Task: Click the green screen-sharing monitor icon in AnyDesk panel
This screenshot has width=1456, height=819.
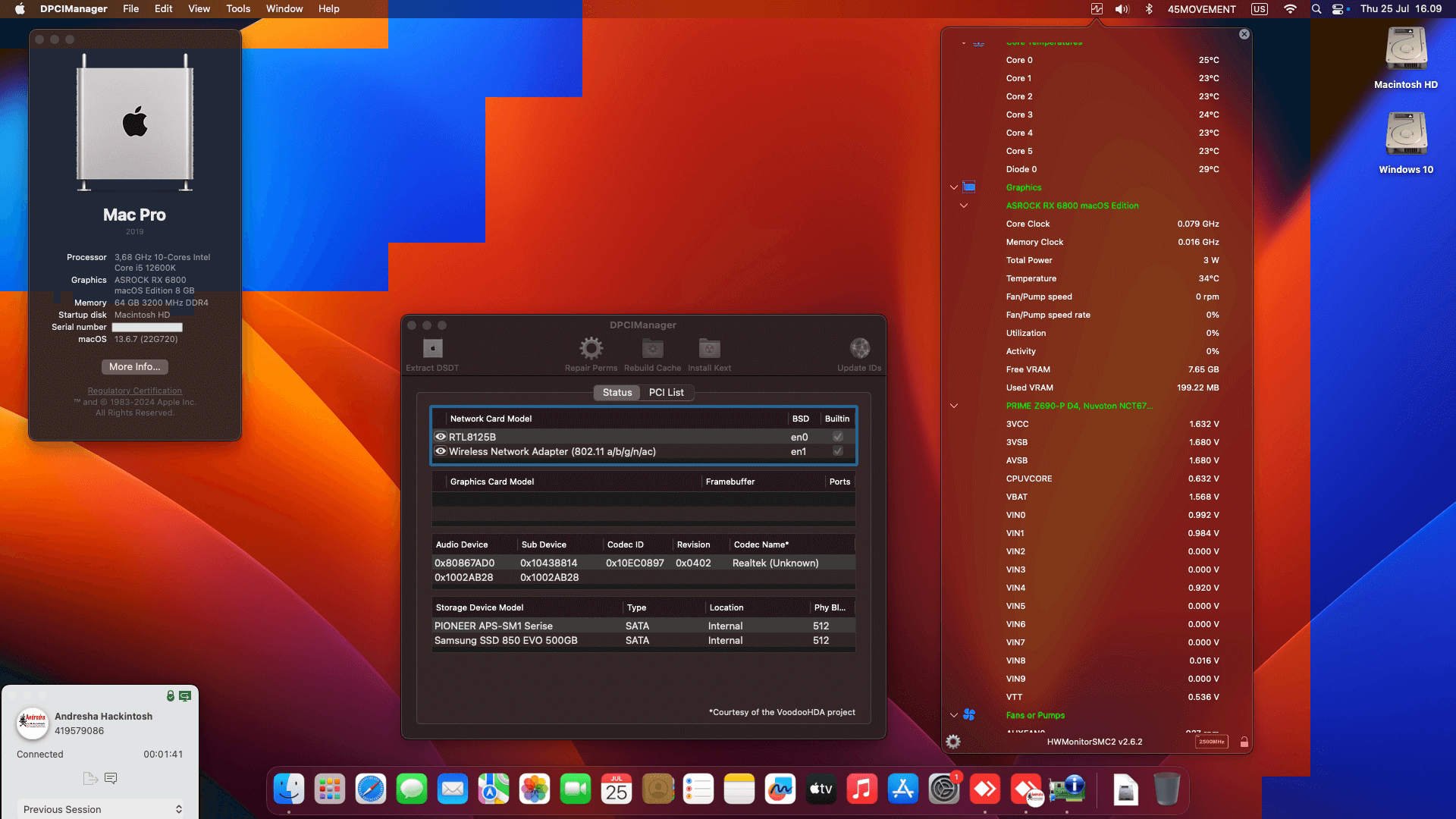Action: tap(185, 696)
